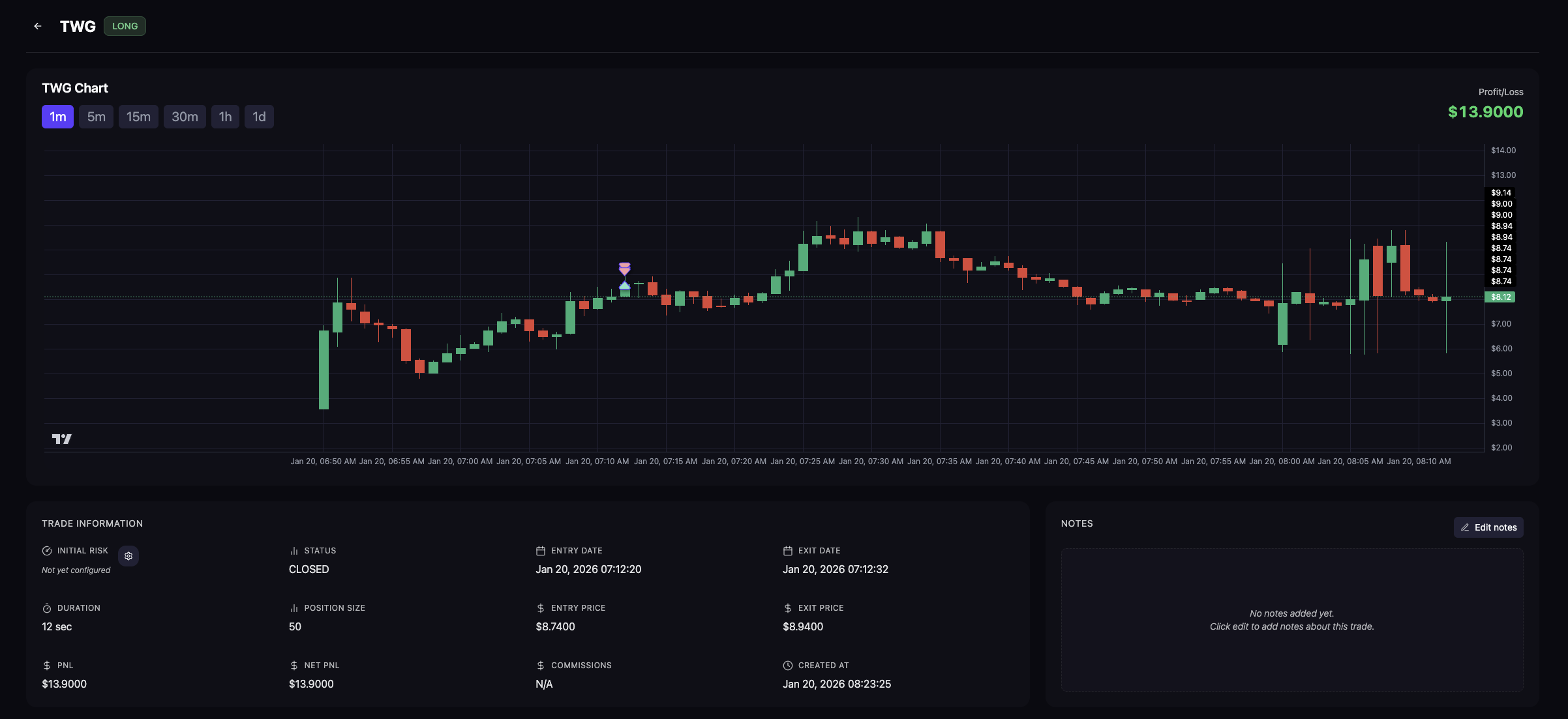This screenshot has width=1568, height=719.
Task: Select the 1h chart interval
Action: 225,117
